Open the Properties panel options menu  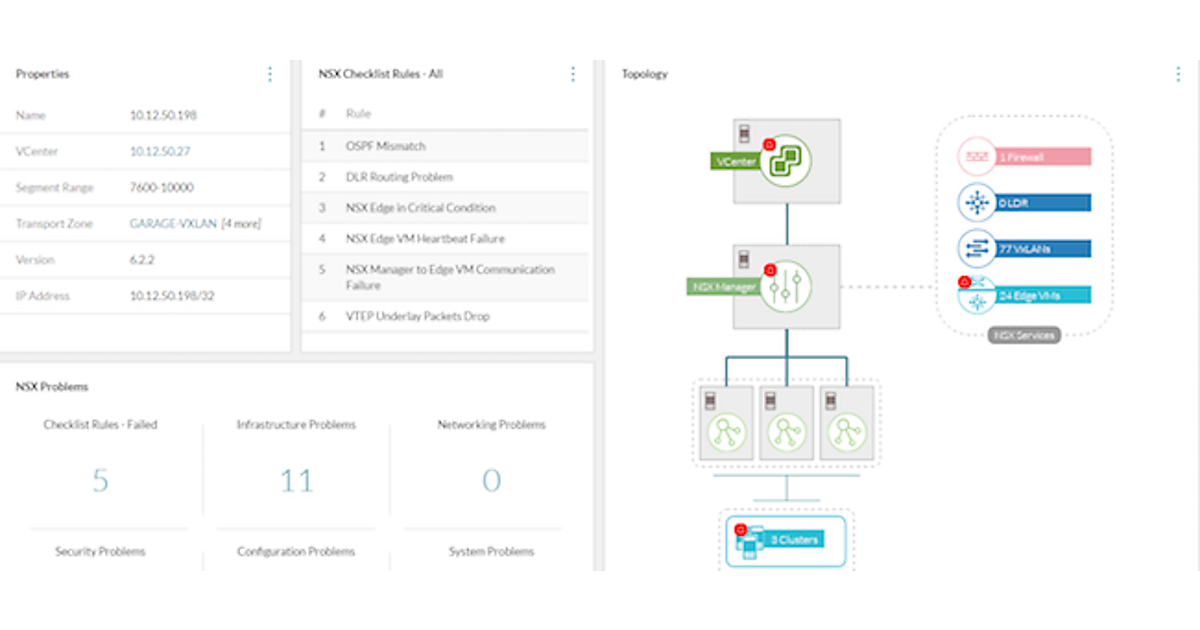tap(270, 74)
